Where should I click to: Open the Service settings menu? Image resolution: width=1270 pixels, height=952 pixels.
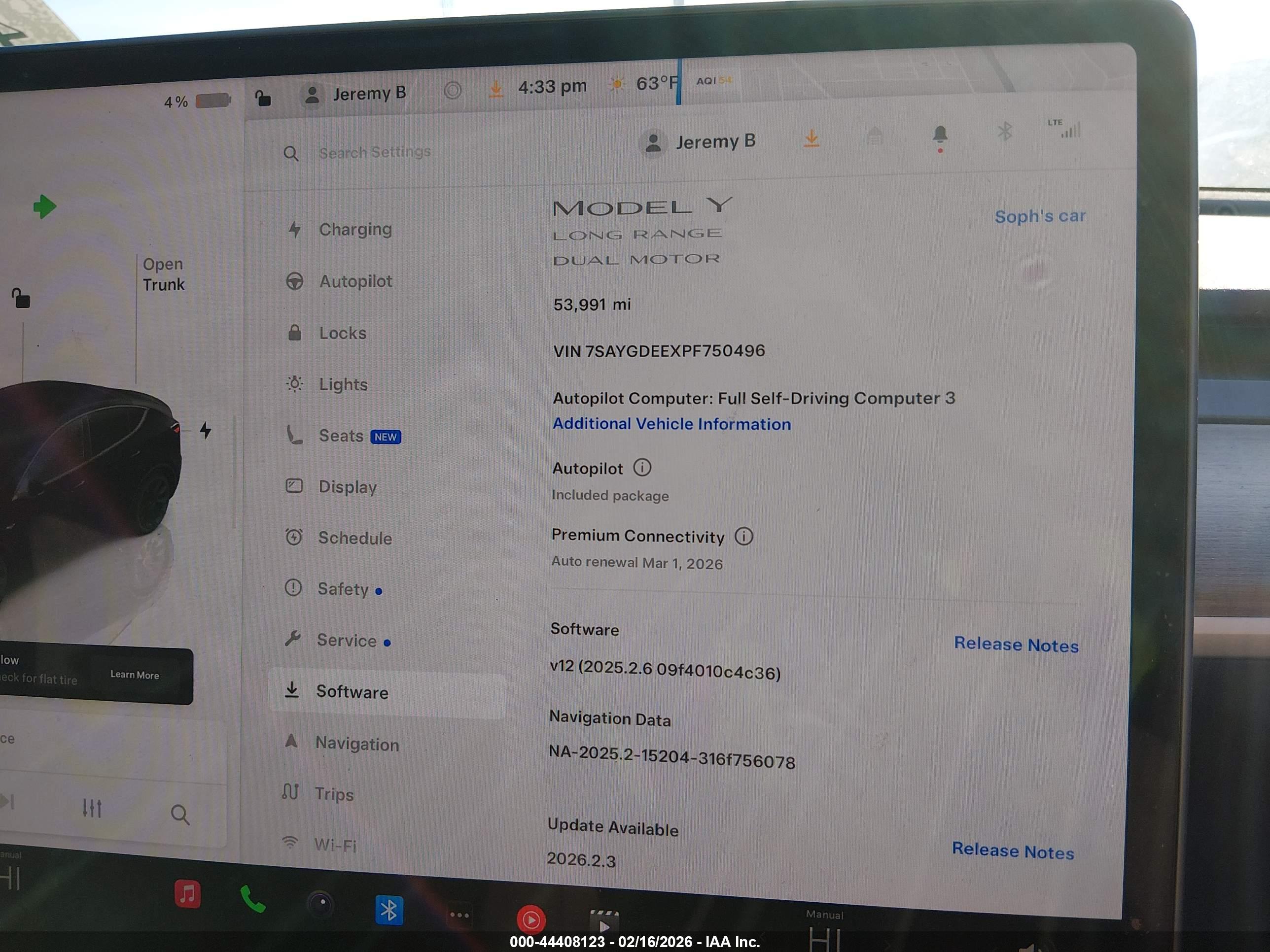click(x=338, y=640)
